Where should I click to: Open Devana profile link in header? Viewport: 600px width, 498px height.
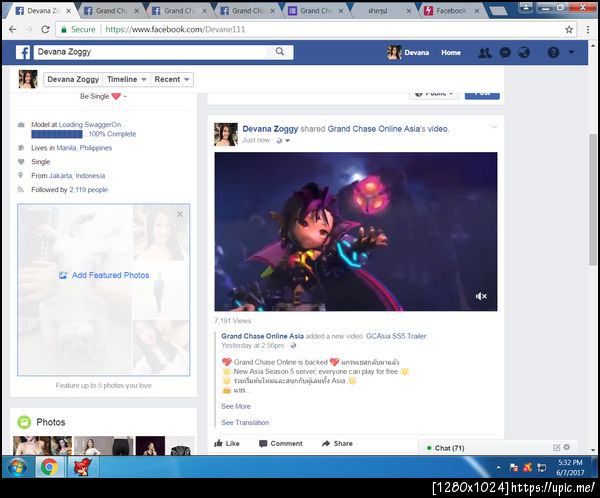[408, 52]
